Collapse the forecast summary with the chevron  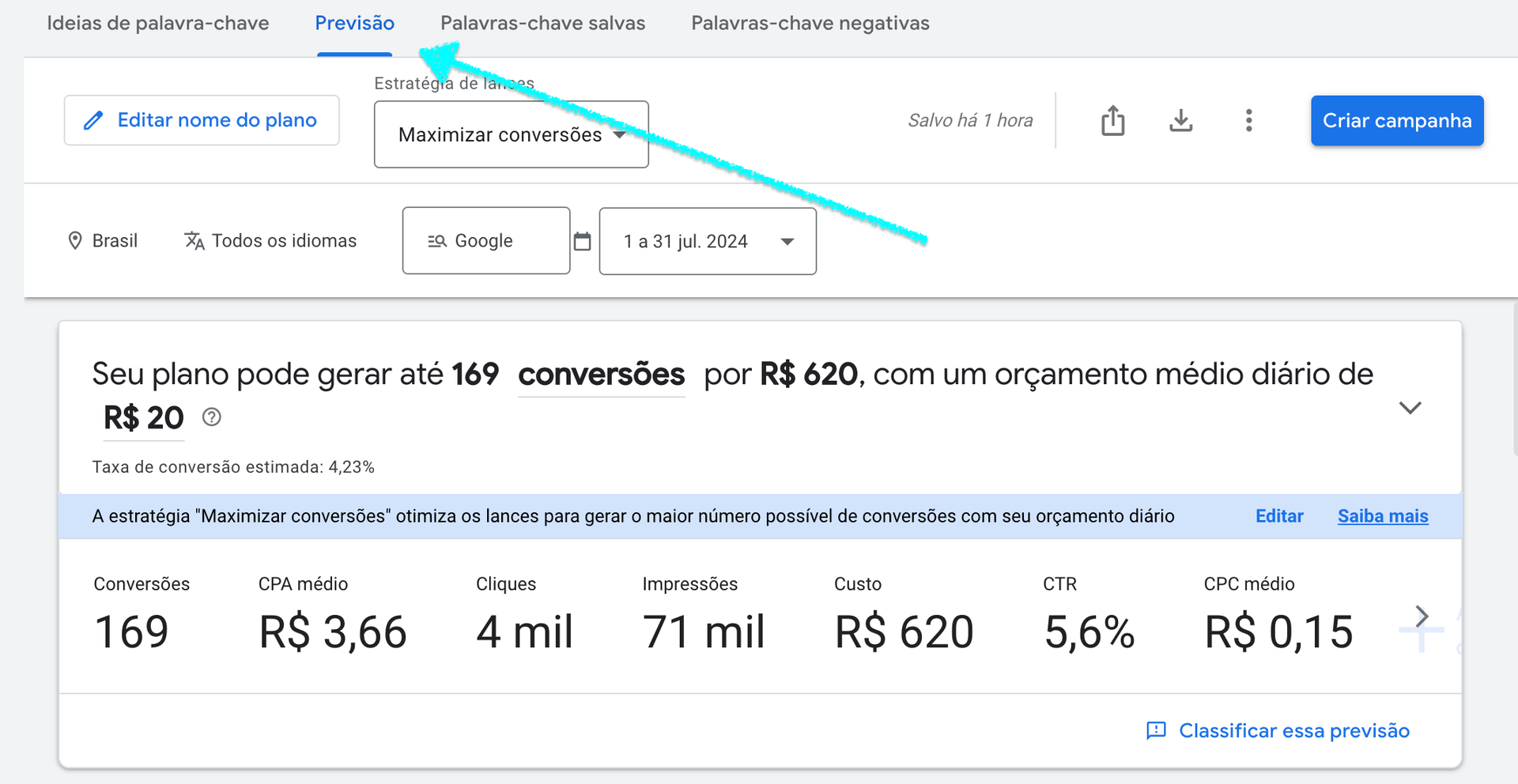point(1410,408)
